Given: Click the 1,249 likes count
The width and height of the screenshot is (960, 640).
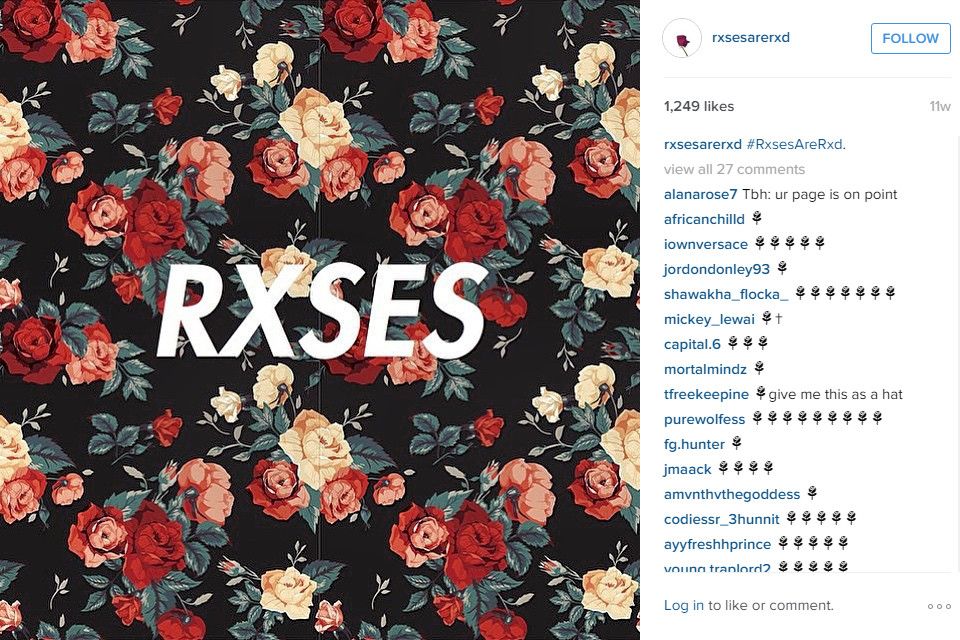Looking at the screenshot, I should [x=699, y=107].
